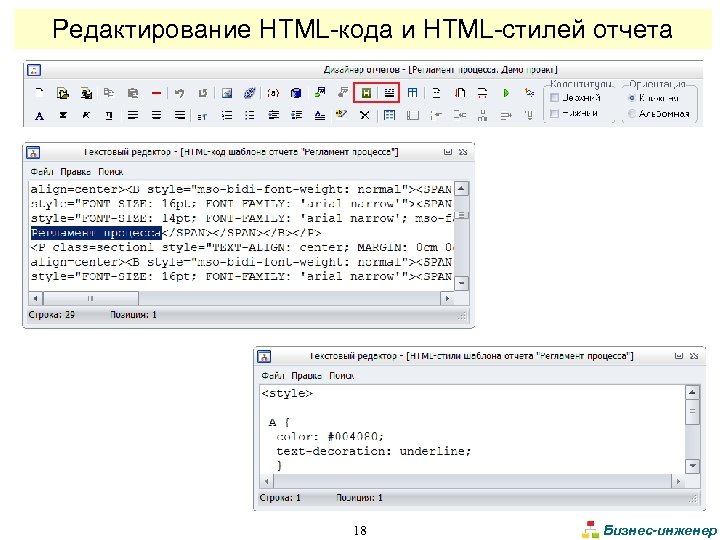Screen dimensions: 720x540
Task: Align text left icon
Action: pos(133,116)
